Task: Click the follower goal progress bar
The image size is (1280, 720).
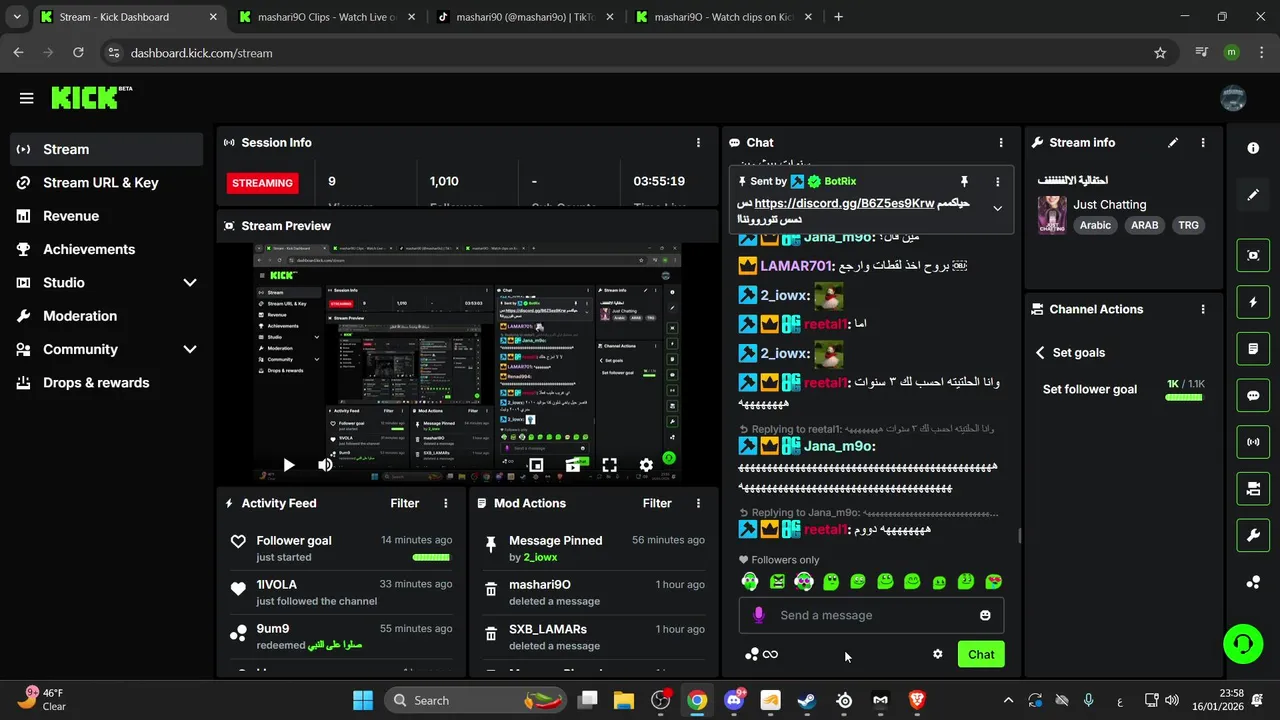Action: coord(1185,397)
